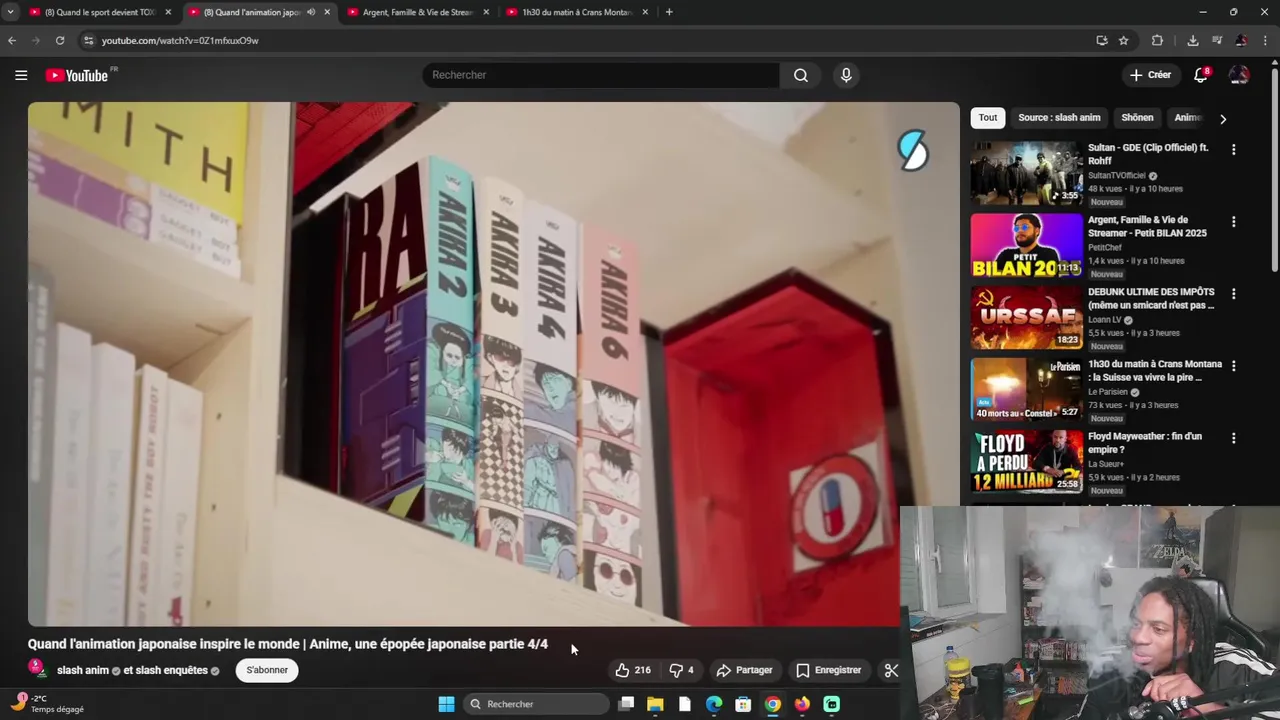Bookmark this page with the star

tap(1124, 40)
